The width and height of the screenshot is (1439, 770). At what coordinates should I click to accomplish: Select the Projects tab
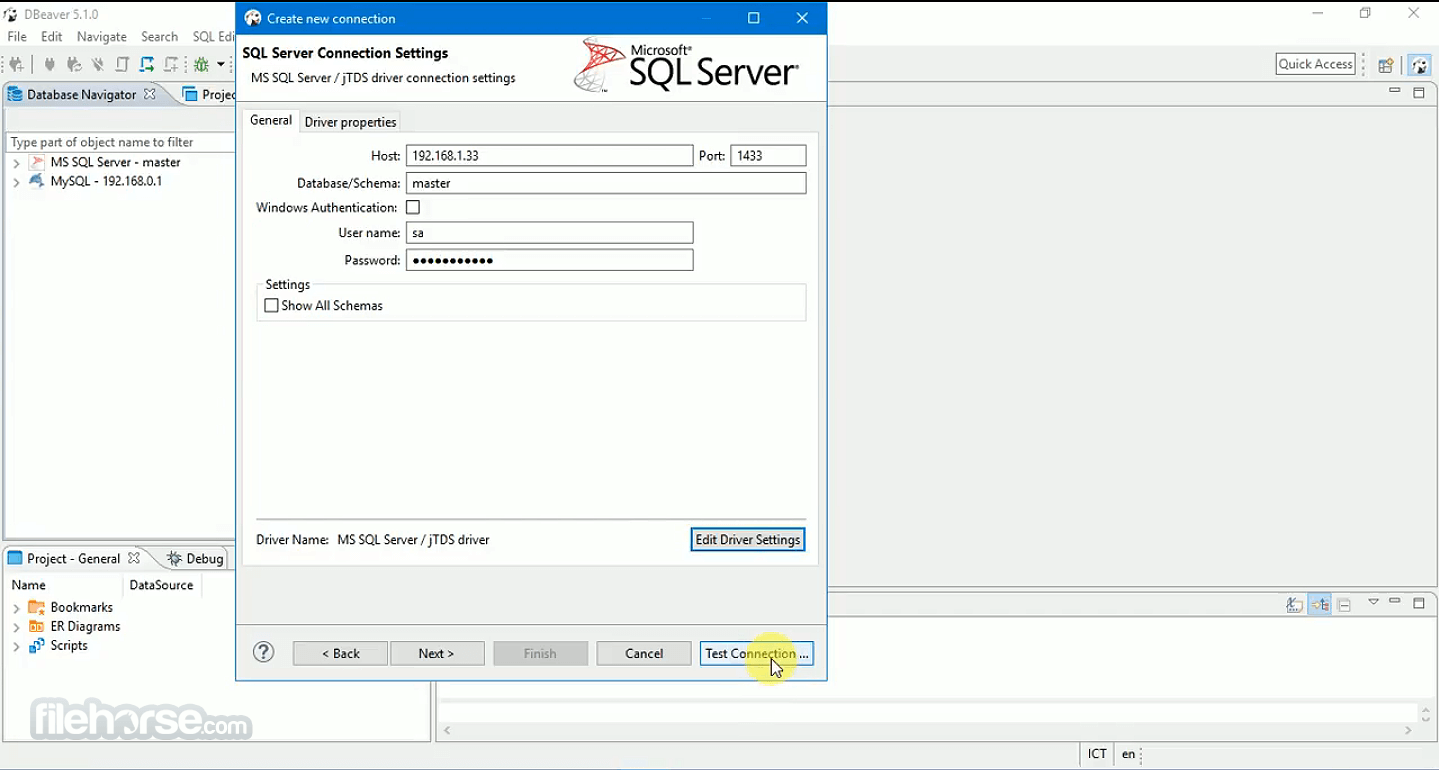click(208, 94)
